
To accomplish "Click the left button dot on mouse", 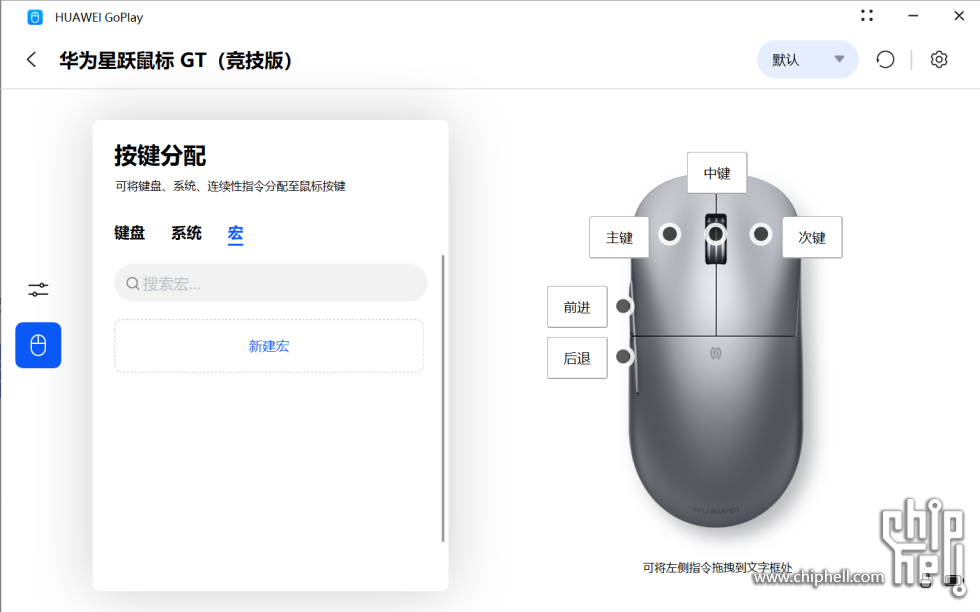I will pos(670,234).
